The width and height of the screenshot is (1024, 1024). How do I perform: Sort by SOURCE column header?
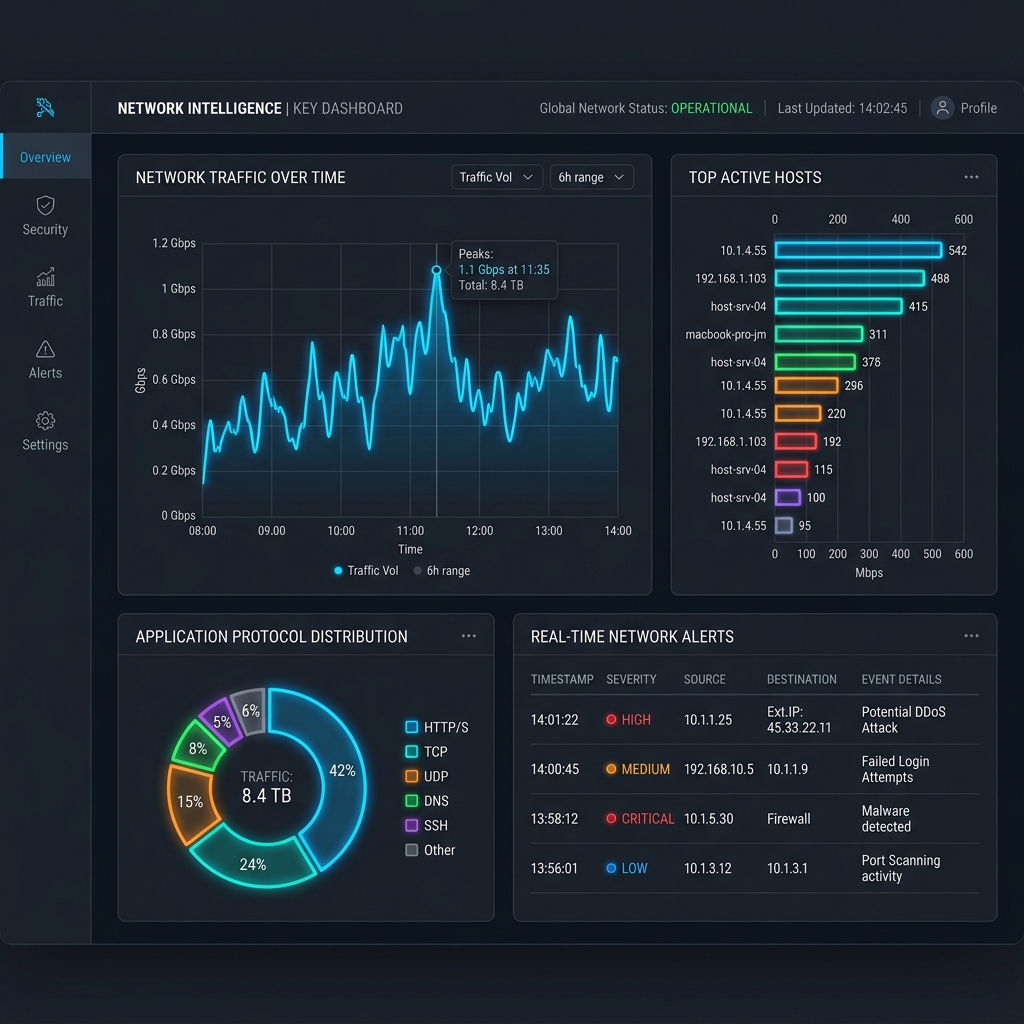coord(705,679)
